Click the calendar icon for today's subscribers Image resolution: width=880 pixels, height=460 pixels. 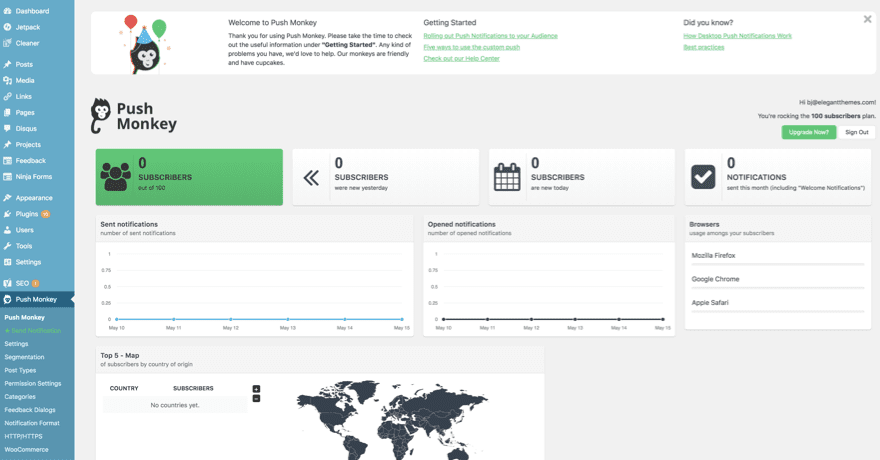pos(507,177)
